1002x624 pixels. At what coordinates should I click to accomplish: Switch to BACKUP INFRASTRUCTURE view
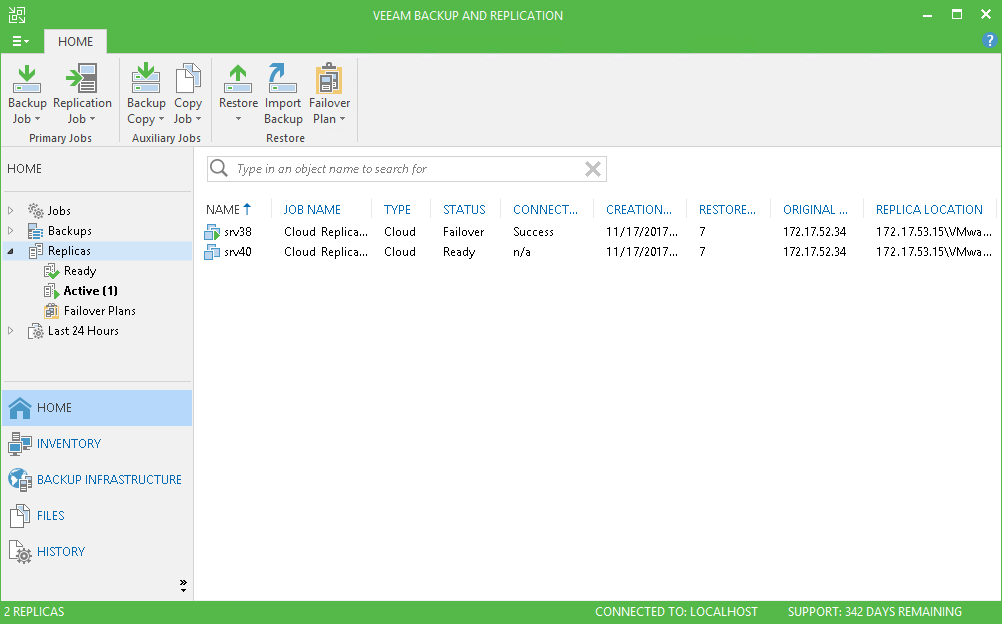point(97,480)
